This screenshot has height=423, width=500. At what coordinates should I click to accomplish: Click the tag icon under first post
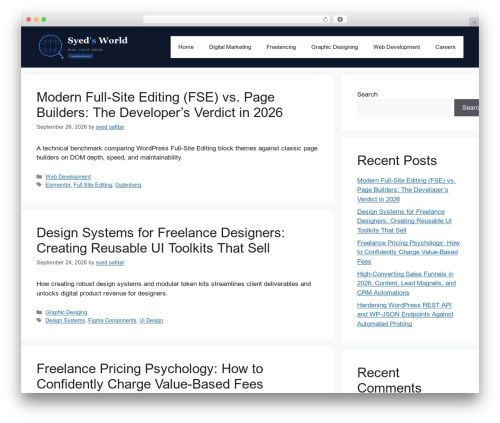coord(39,185)
